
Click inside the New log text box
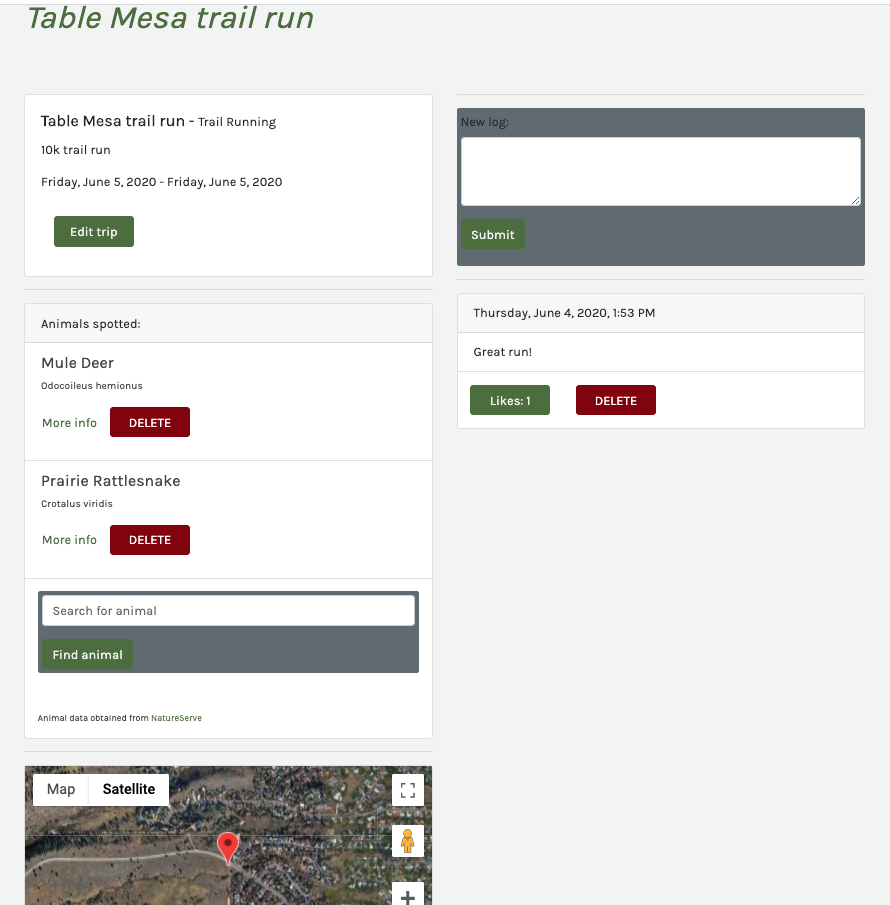pyautogui.click(x=660, y=170)
